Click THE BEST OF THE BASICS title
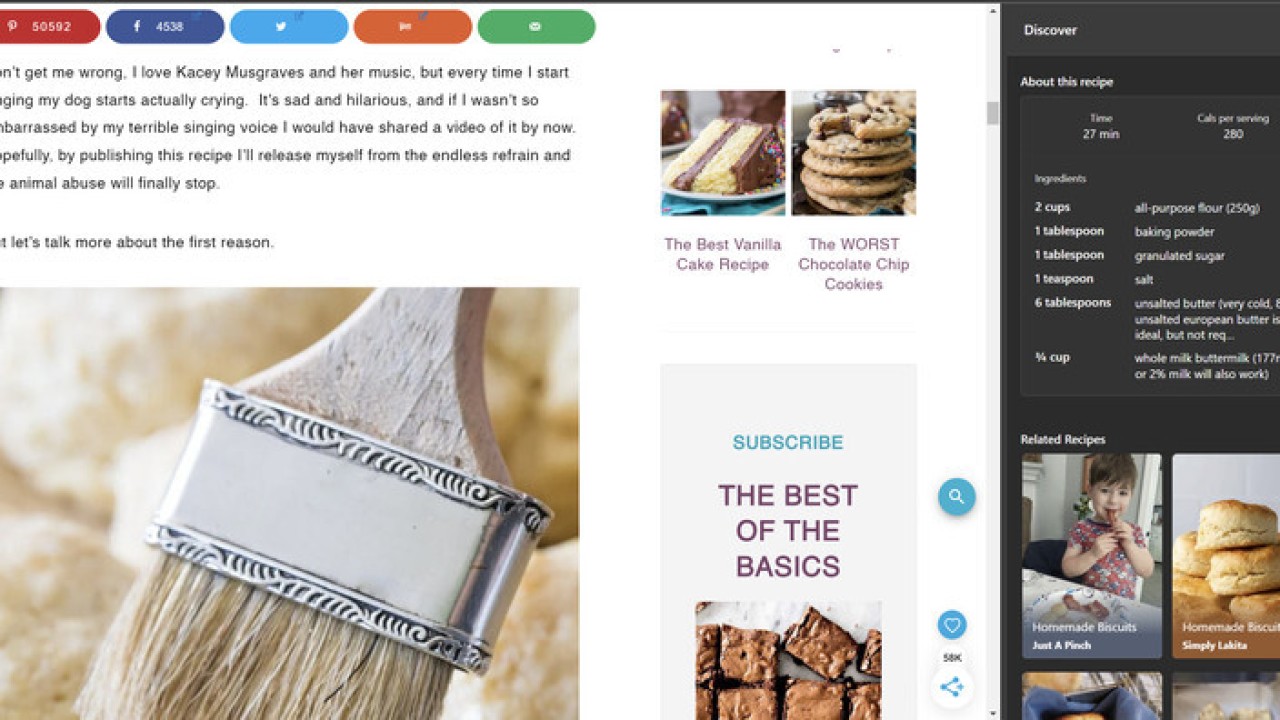This screenshot has width=1280, height=720. point(788,531)
